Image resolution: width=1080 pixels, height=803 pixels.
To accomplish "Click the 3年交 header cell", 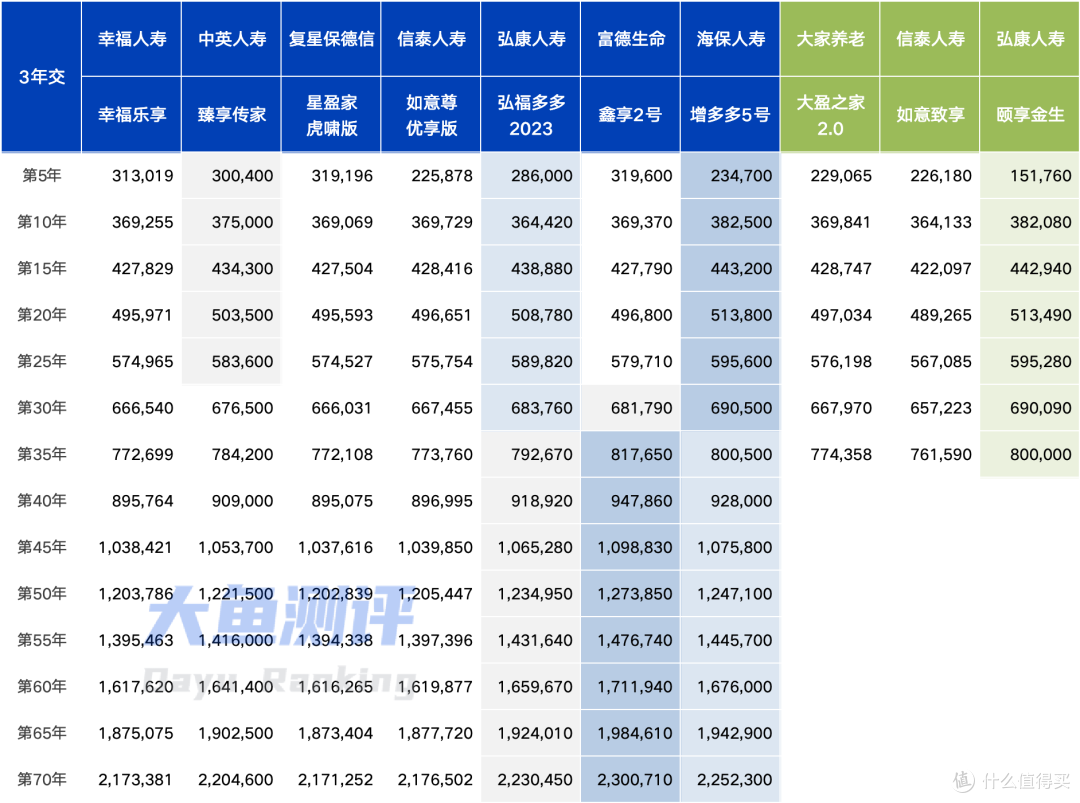I will [41, 76].
